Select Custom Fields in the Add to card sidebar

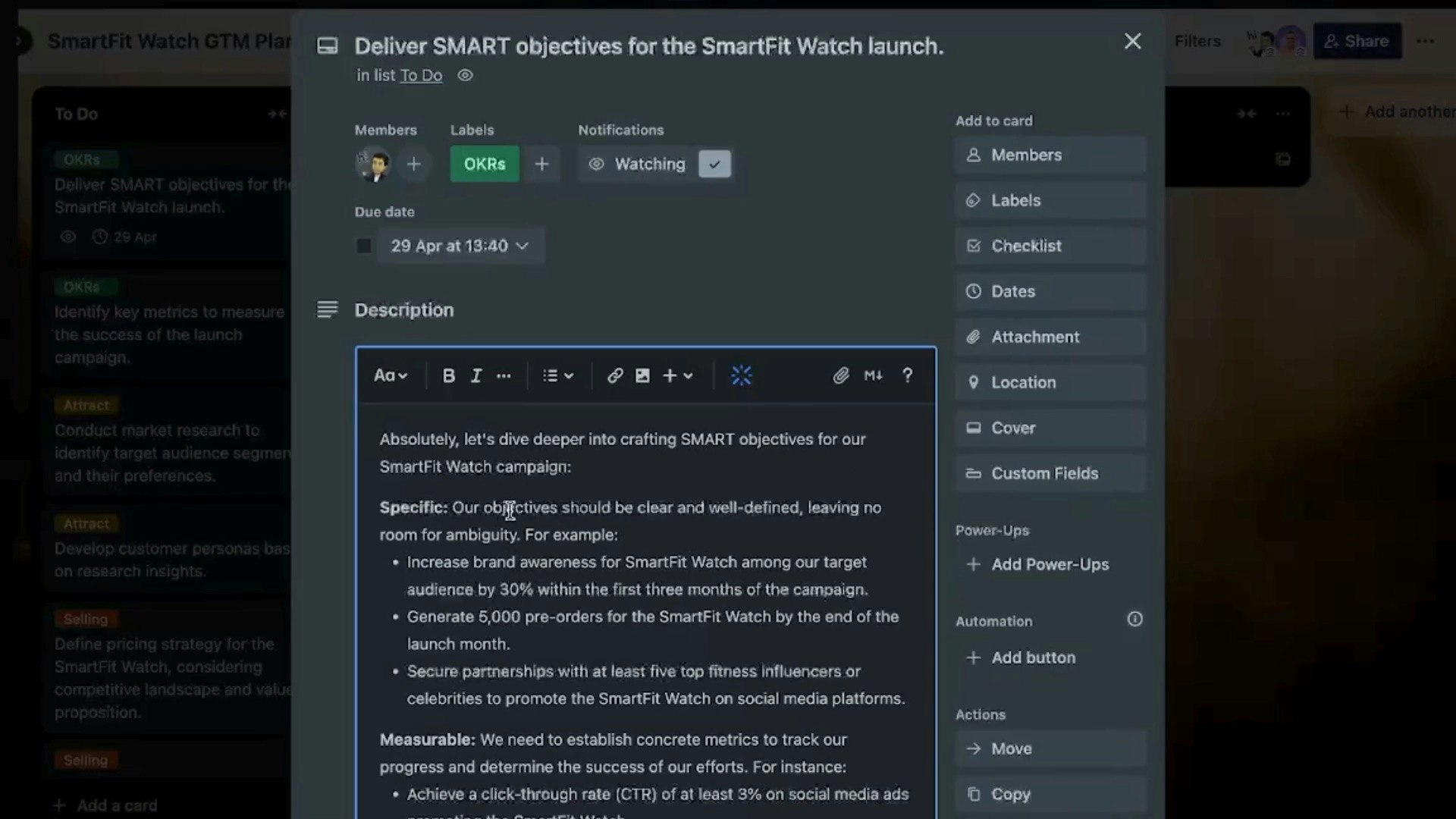pyautogui.click(x=1050, y=473)
